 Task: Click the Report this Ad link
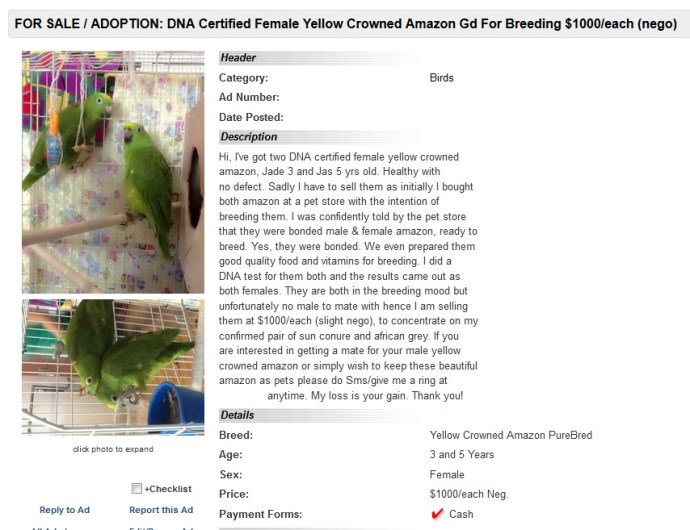160,510
